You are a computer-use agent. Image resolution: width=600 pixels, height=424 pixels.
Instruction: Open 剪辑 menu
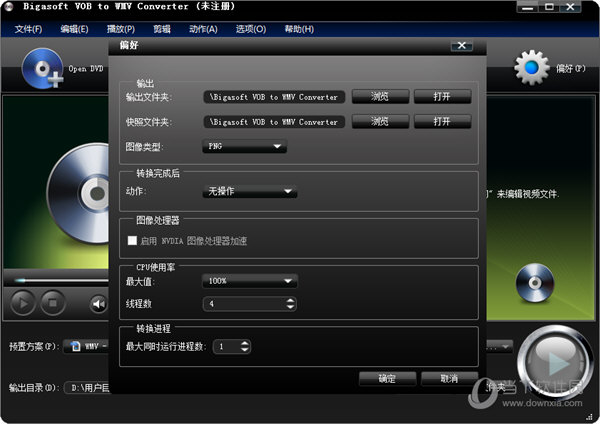point(162,29)
